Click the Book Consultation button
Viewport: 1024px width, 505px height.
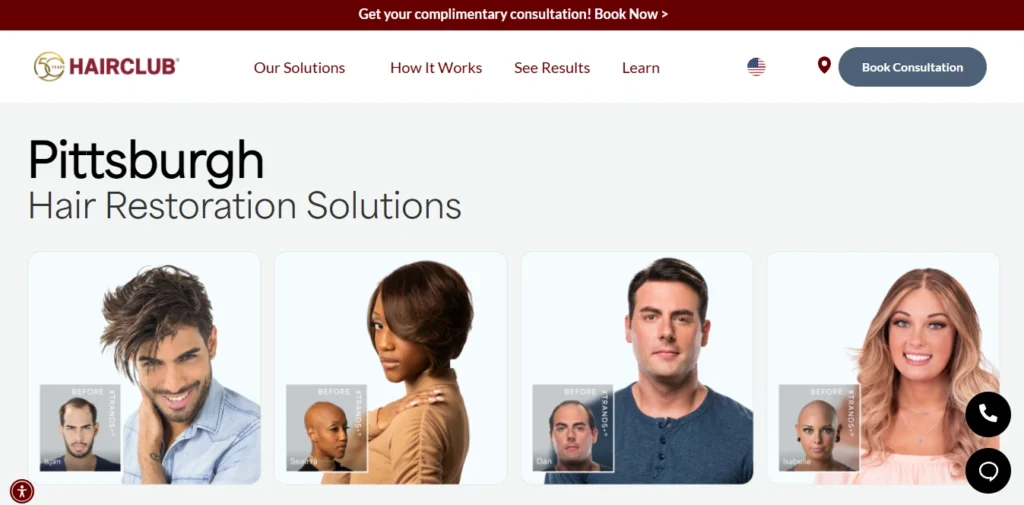(x=912, y=67)
